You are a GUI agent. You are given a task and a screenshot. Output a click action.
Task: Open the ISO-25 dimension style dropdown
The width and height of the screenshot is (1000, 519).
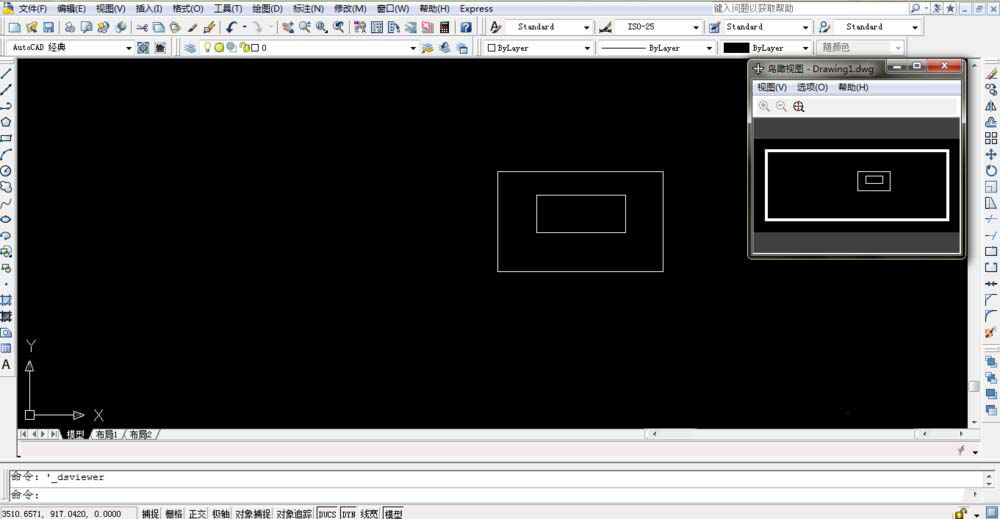click(x=696, y=27)
